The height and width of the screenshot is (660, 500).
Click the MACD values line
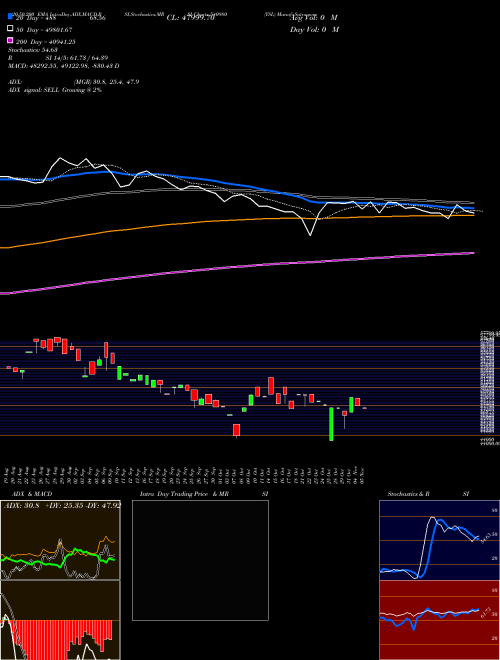click(63, 66)
